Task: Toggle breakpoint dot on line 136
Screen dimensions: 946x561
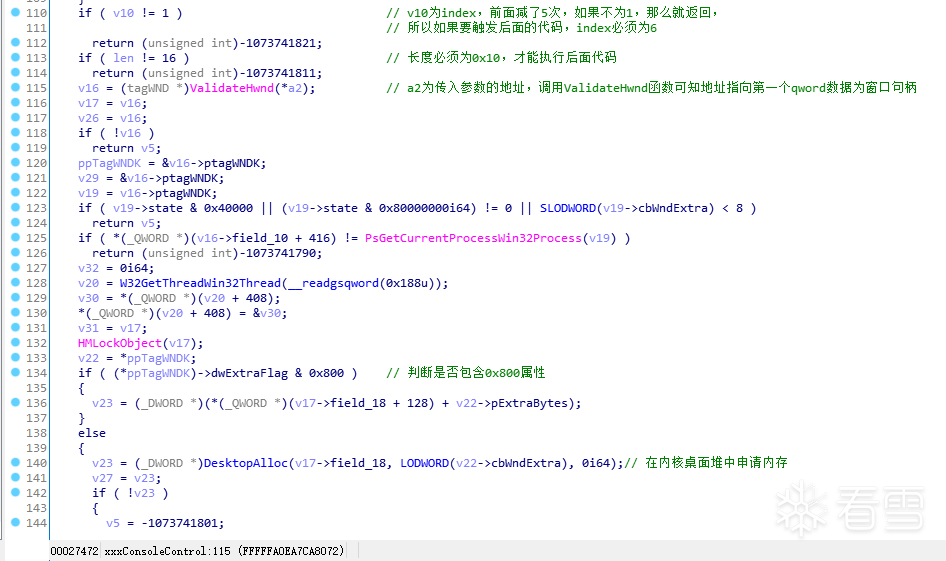Action: [x=16, y=402]
